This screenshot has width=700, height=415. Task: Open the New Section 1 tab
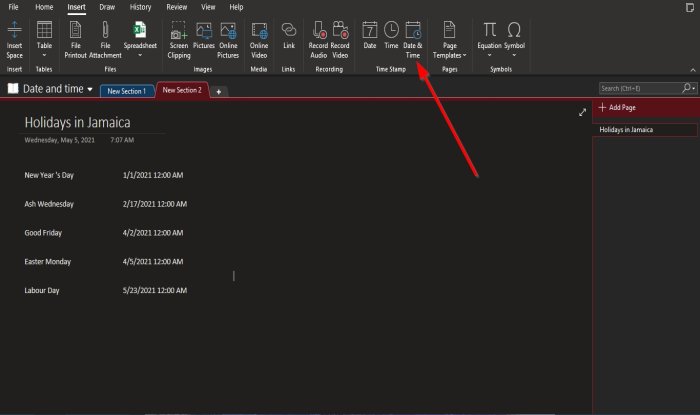click(127, 91)
